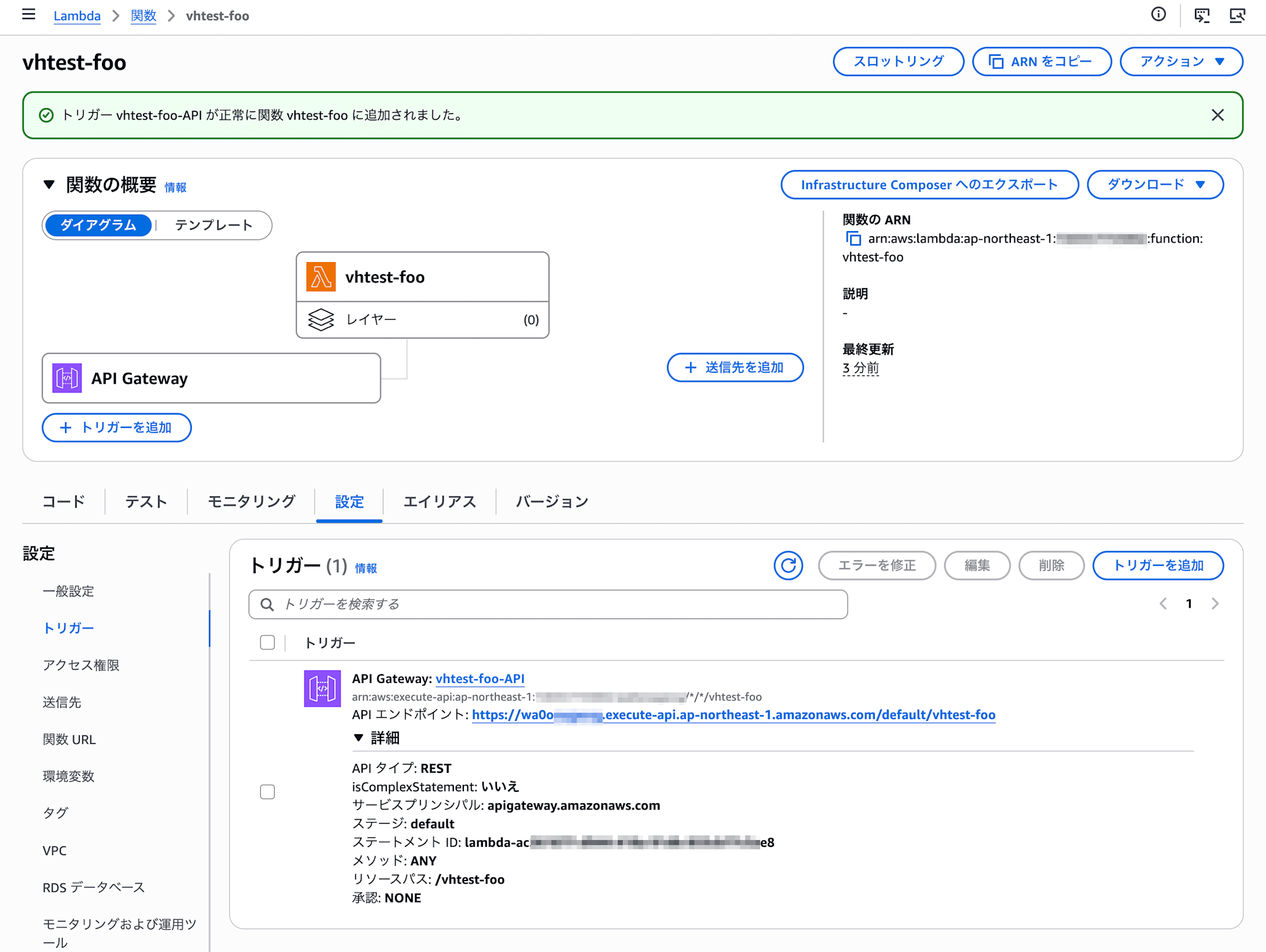Go to Lambda breadcrumb link

[x=77, y=16]
